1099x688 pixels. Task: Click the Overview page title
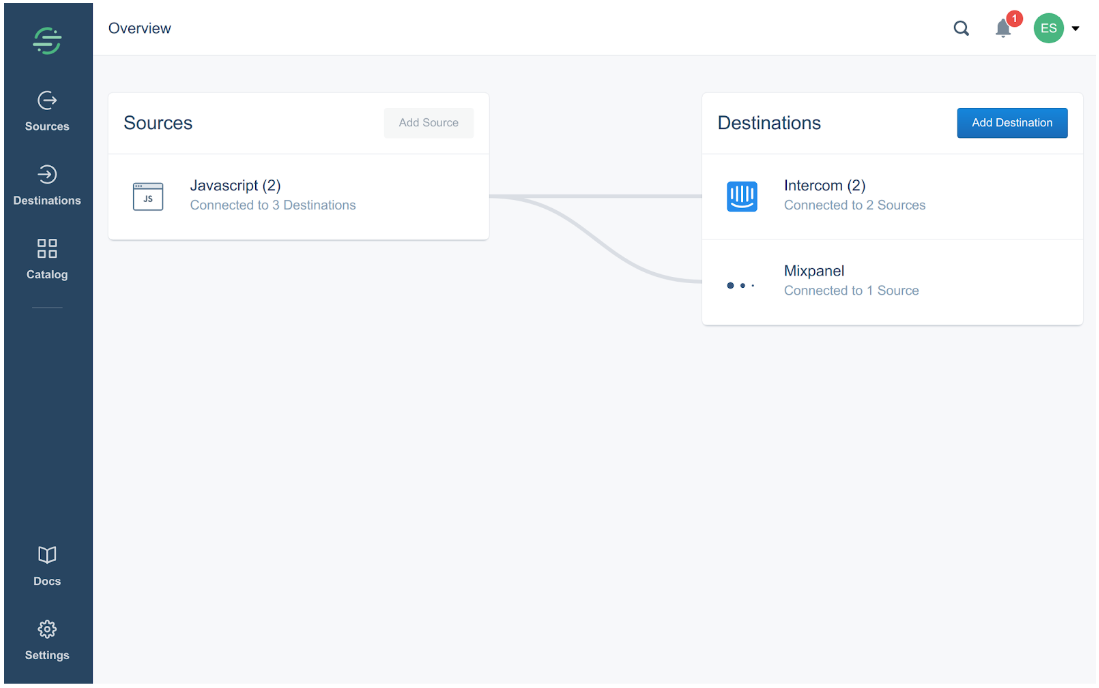click(139, 28)
